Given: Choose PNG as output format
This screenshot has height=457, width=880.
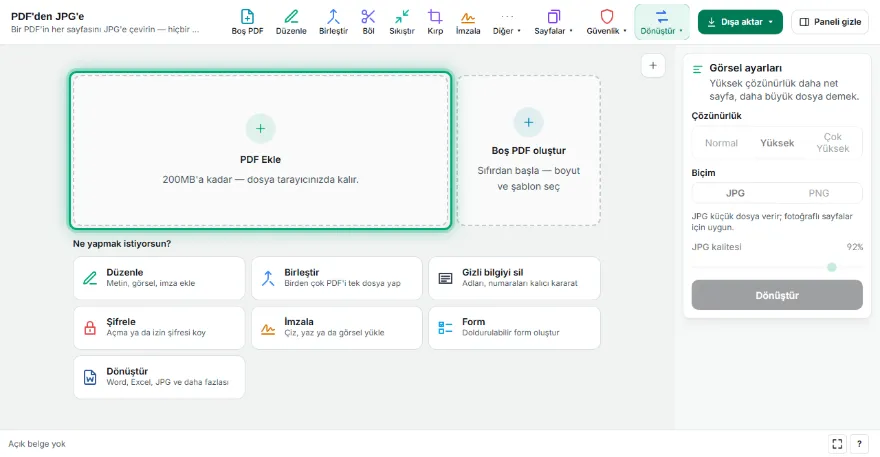Looking at the screenshot, I should (819, 193).
